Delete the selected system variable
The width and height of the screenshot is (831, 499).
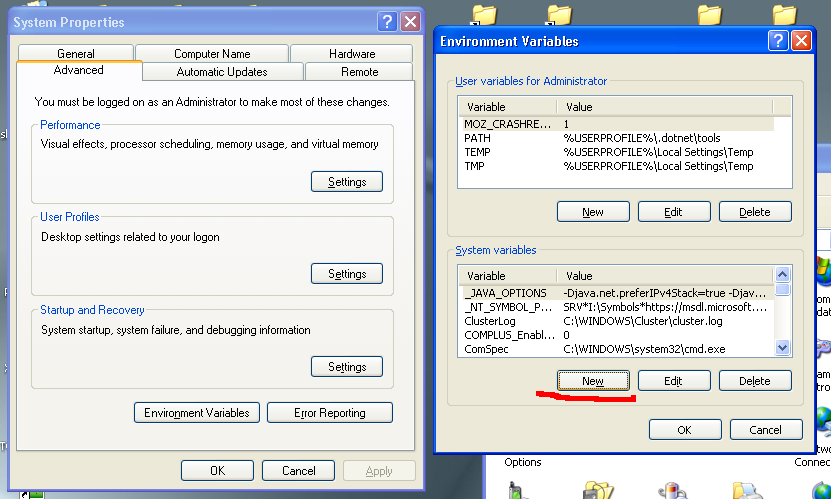pos(755,381)
